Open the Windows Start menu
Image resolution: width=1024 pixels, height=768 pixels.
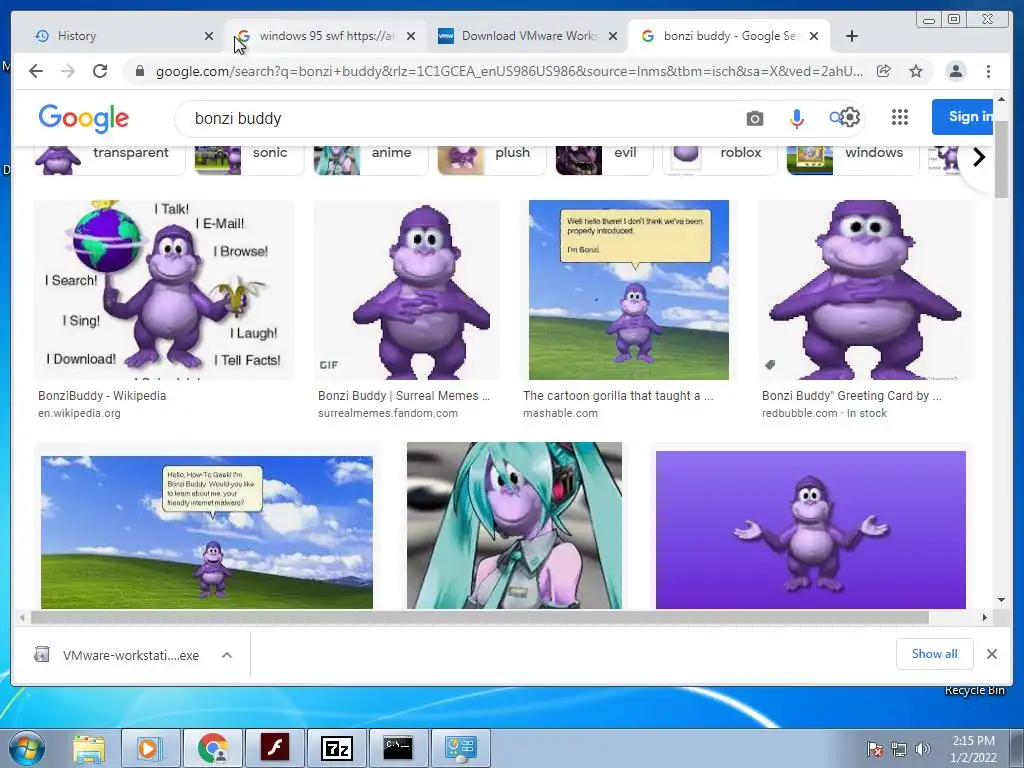tap(27, 748)
